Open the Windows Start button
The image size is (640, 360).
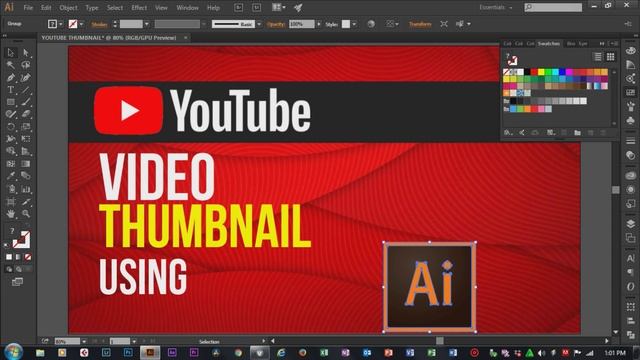click(13, 352)
